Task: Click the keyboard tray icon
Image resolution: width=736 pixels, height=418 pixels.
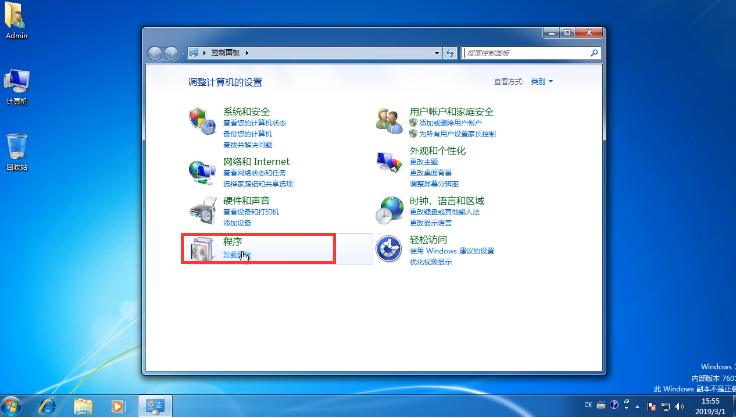Action: pyautogui.click(x=601, y=405)
